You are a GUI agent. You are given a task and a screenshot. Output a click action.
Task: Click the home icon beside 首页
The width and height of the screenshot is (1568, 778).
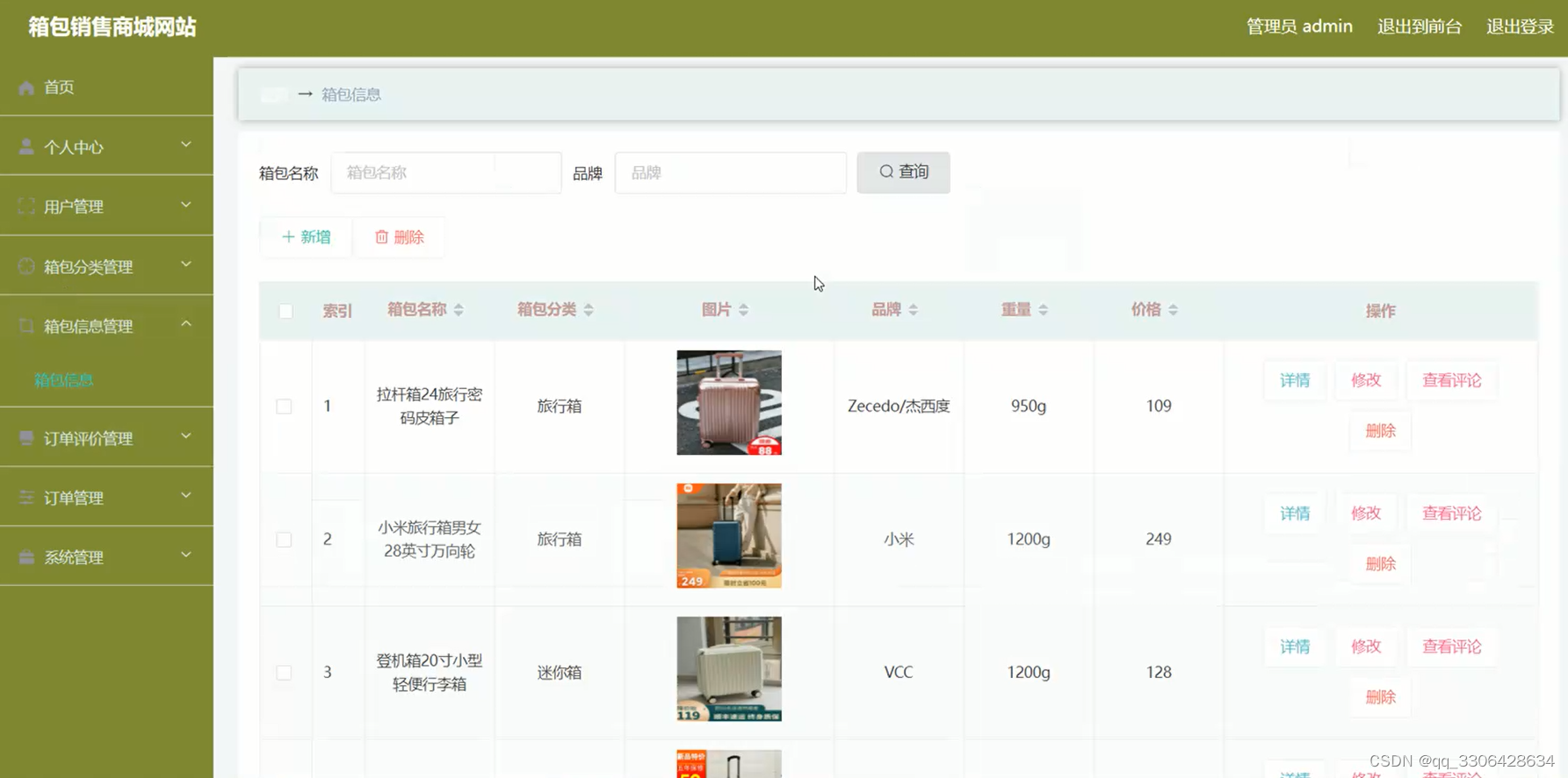coord(26,87)
